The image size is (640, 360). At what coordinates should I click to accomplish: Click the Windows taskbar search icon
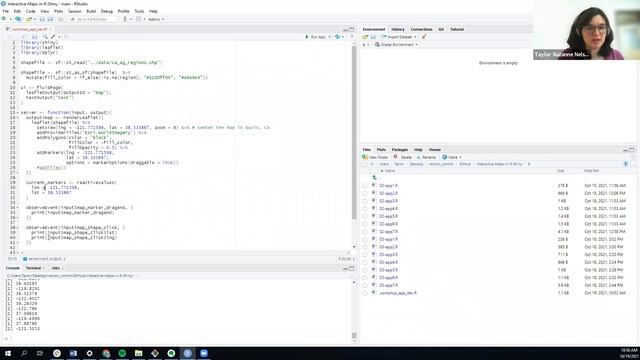coord(24,353)
